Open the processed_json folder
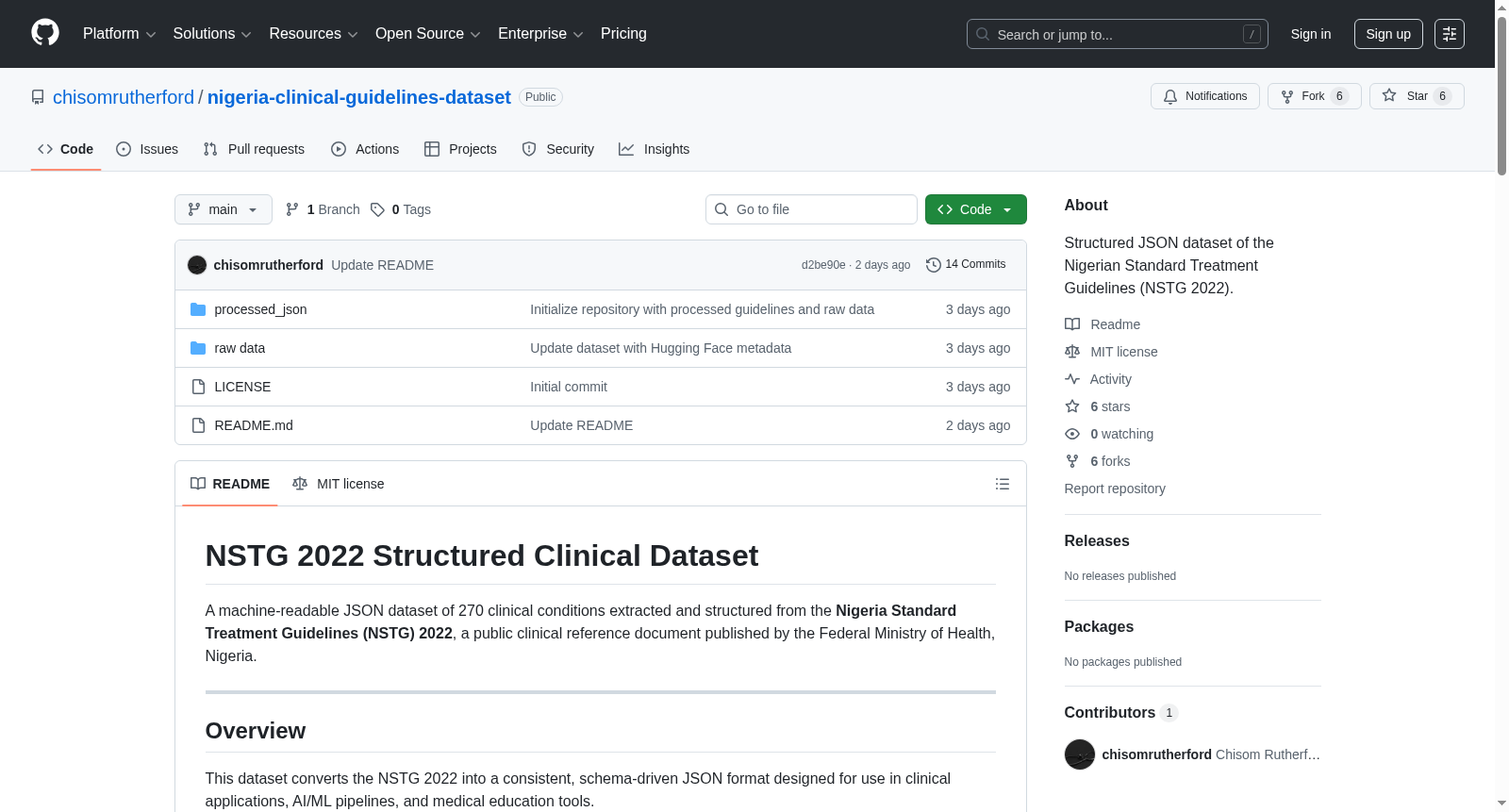This screenshot has width=1509, height=812. [260, 309]
